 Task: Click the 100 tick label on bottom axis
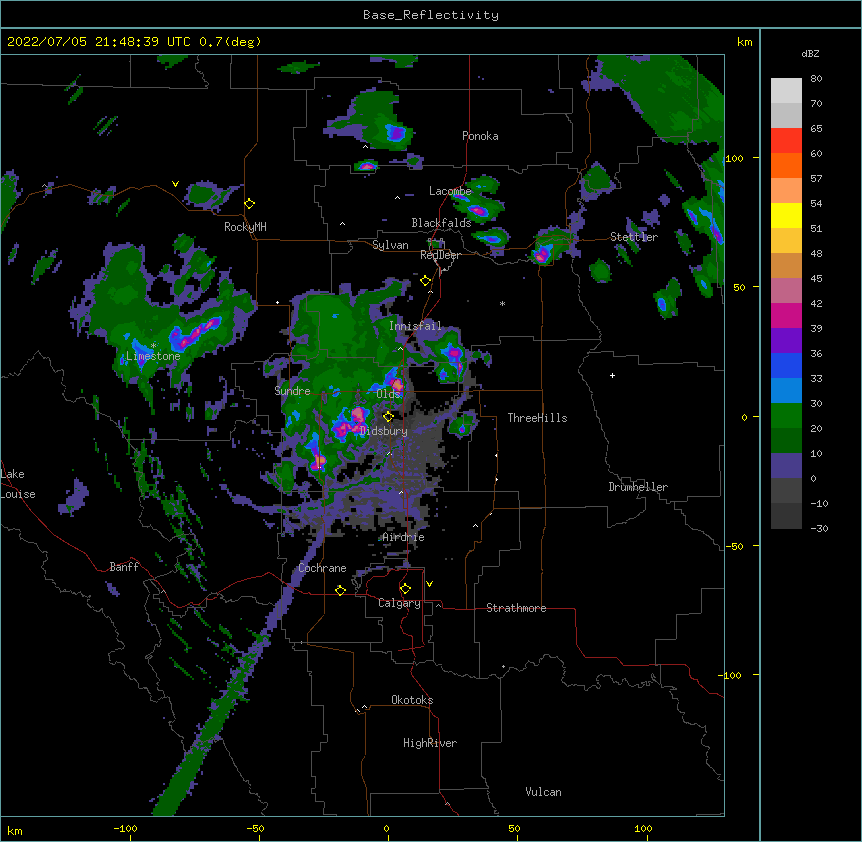pos(644,828)
